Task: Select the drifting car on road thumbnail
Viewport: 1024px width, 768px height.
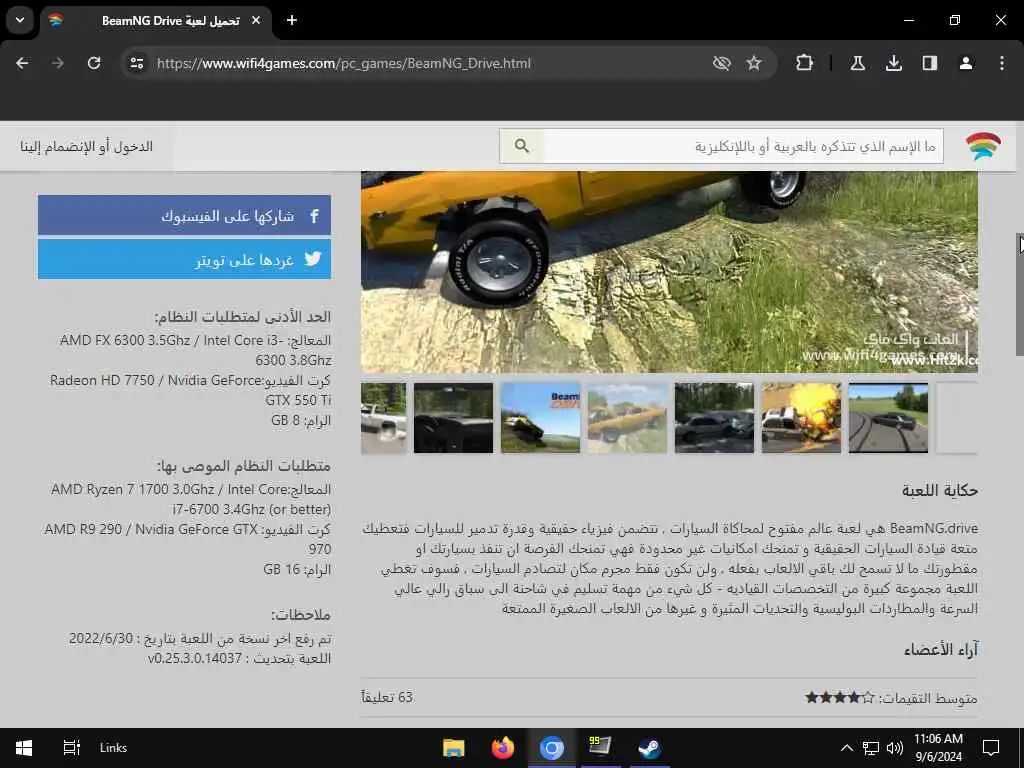Action: click(x=888, y=418)
